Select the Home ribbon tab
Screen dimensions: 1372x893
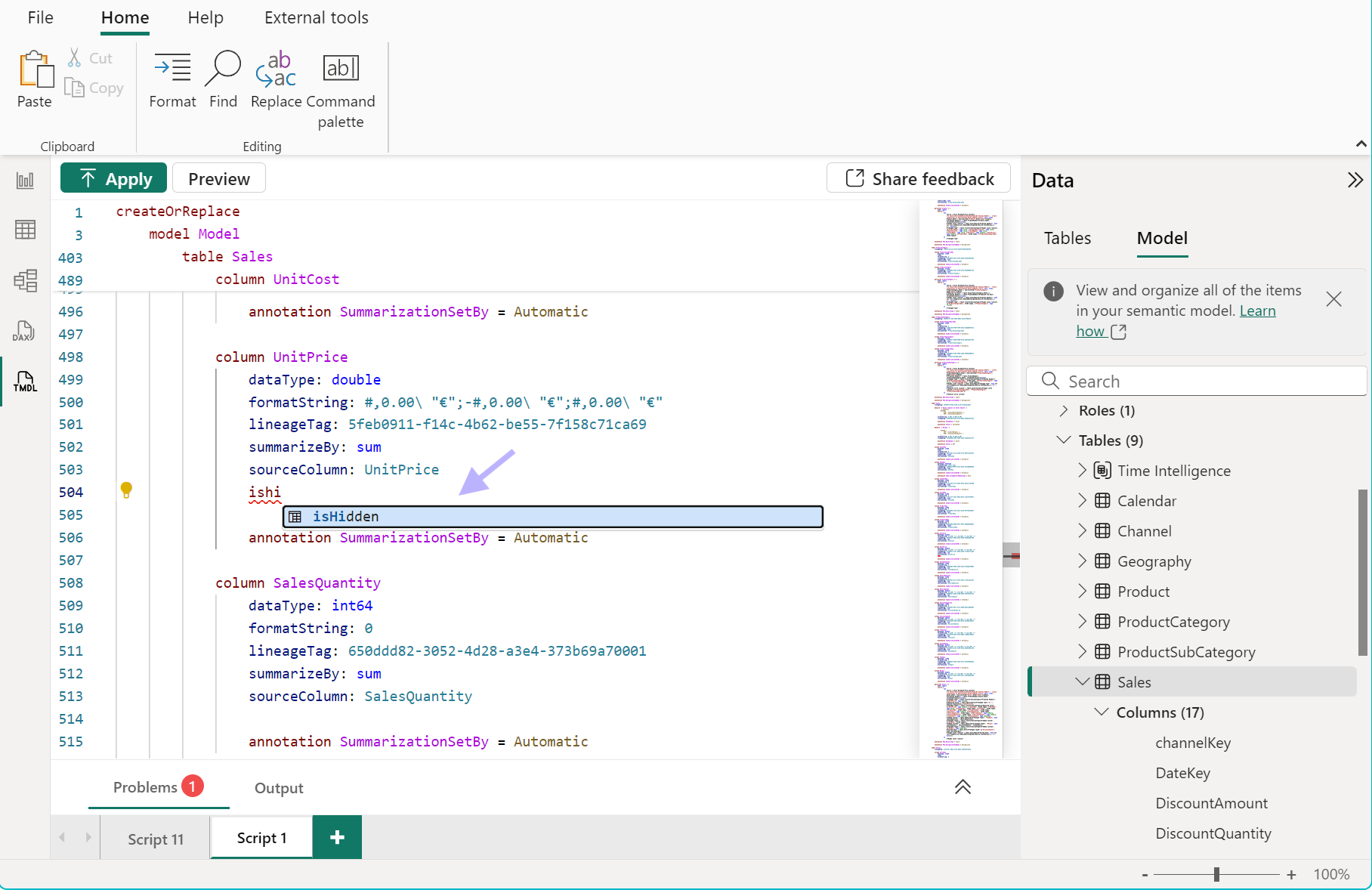pos(125,17)
